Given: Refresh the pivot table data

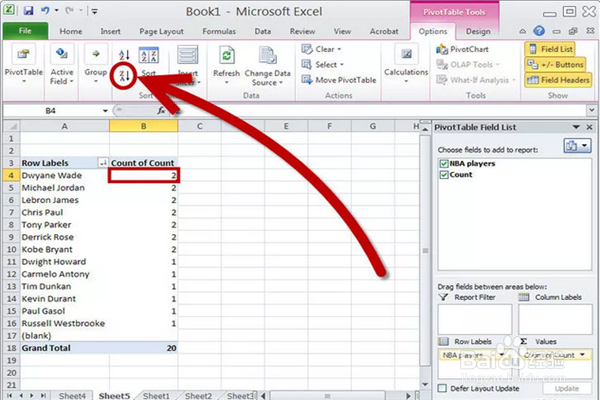Looking at the screenshot, I should [x=227, y=64].
